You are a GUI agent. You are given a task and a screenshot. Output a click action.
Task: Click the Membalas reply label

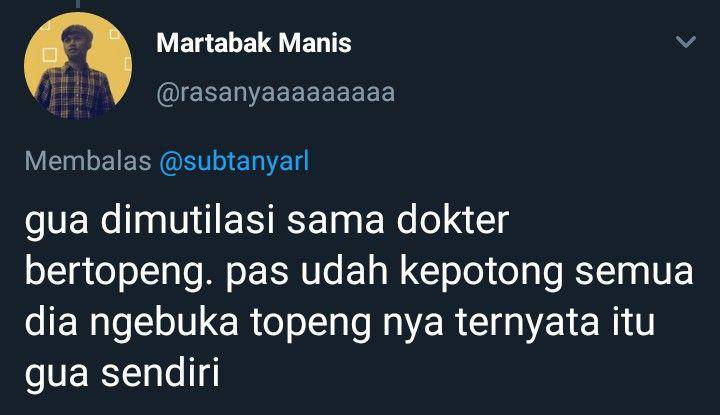pyautogui.click(x=88, y=161)
